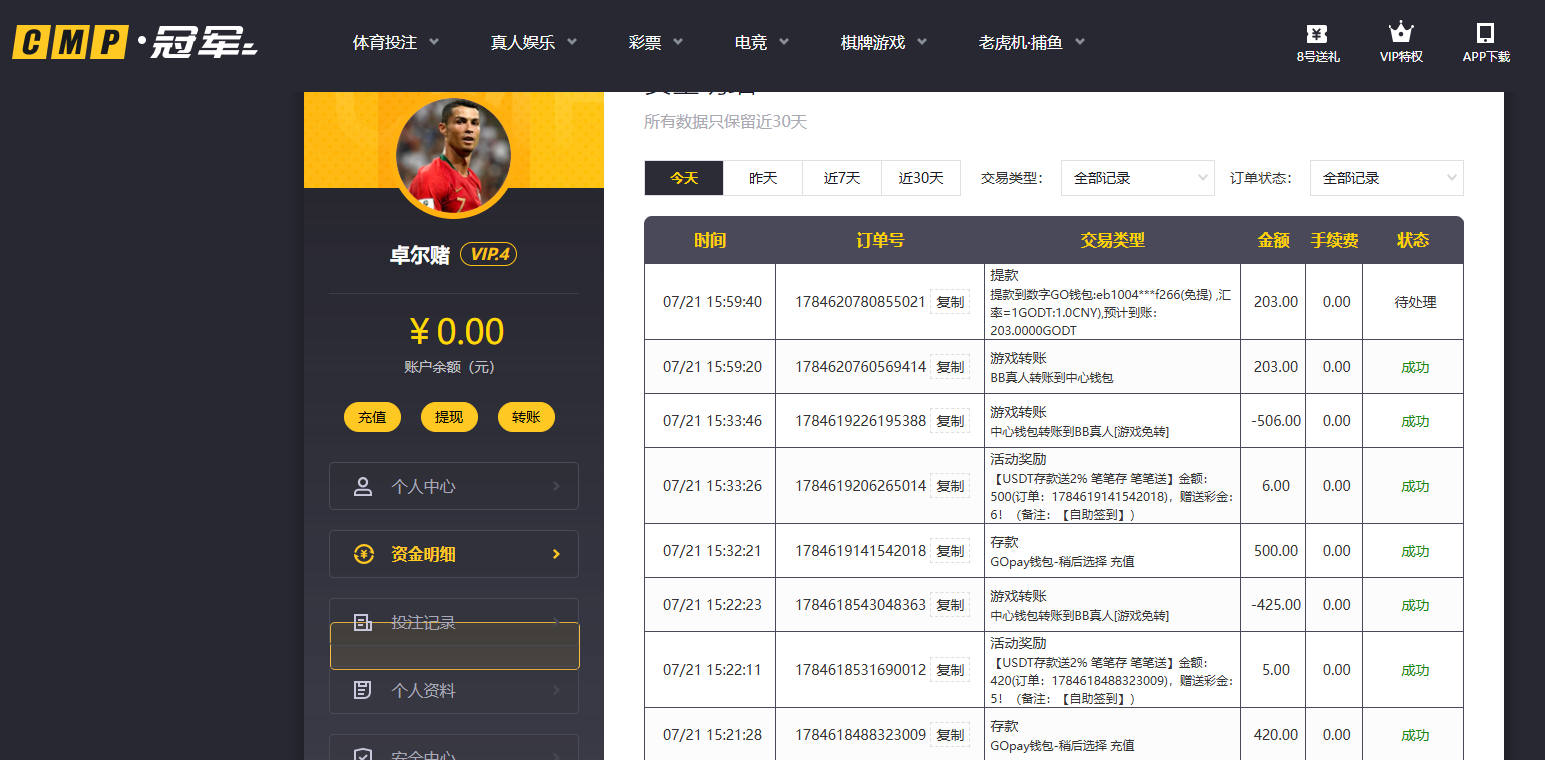Click the profile avatar photo
The height and width of the screenshot is (760, 1545).
[453, 156]
